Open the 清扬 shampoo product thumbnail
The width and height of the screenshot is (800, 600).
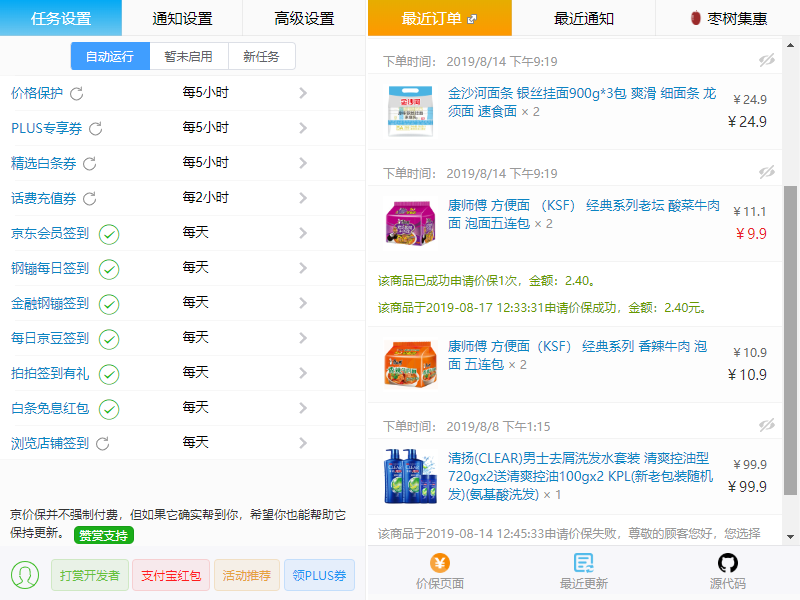(408, 475)
